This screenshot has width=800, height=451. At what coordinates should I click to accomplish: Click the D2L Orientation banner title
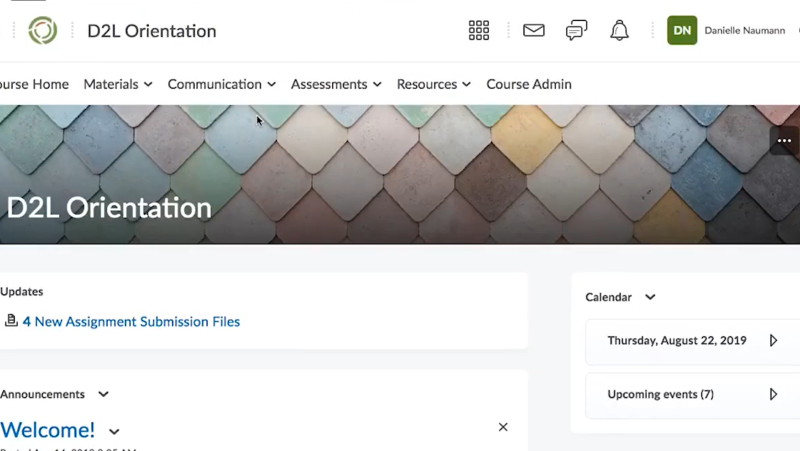point(109,208)
